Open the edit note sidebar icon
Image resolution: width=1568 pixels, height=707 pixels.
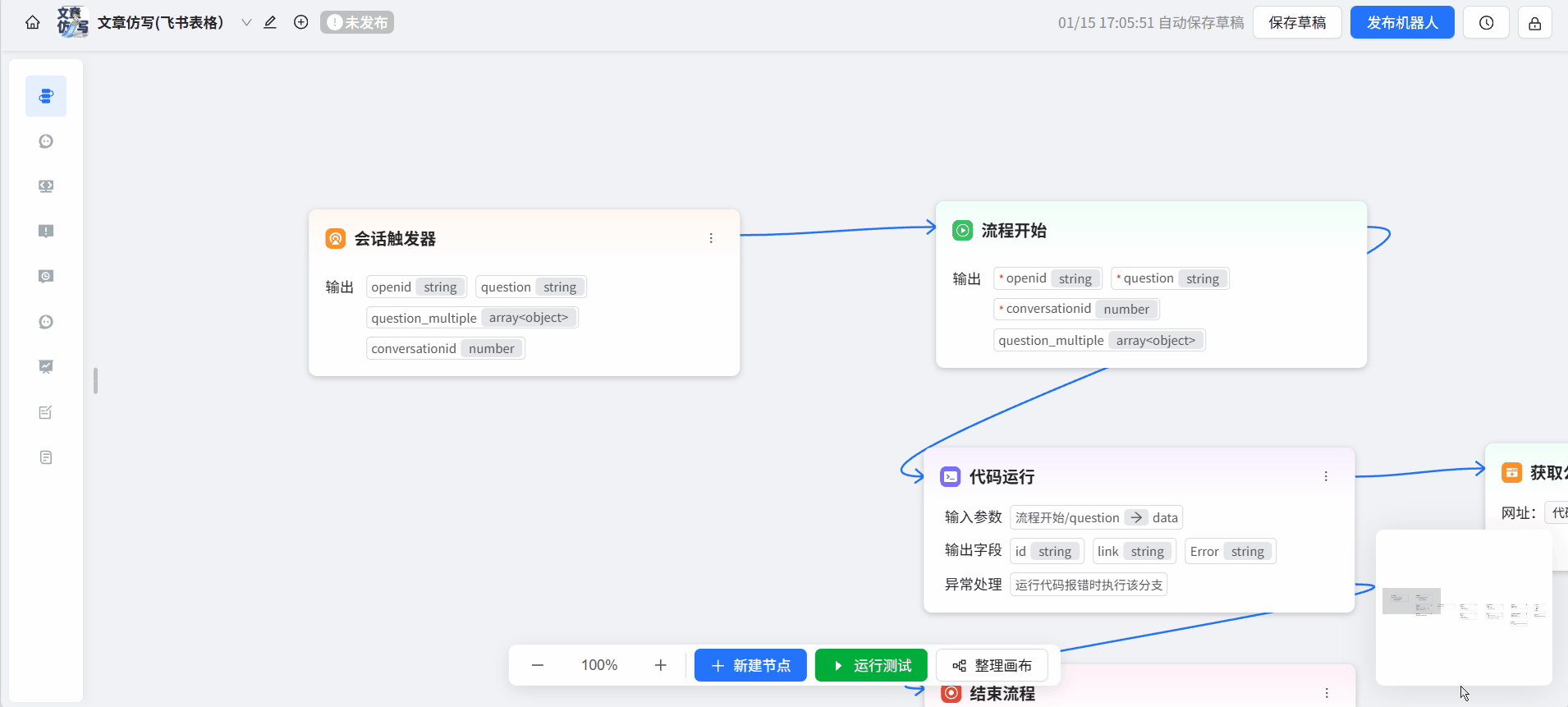pyautogui.click(x=46, y=412)
